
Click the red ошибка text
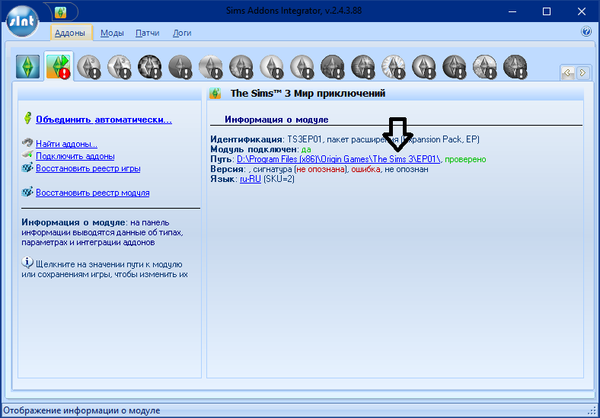pyautogui.click(x=366, y=169)
